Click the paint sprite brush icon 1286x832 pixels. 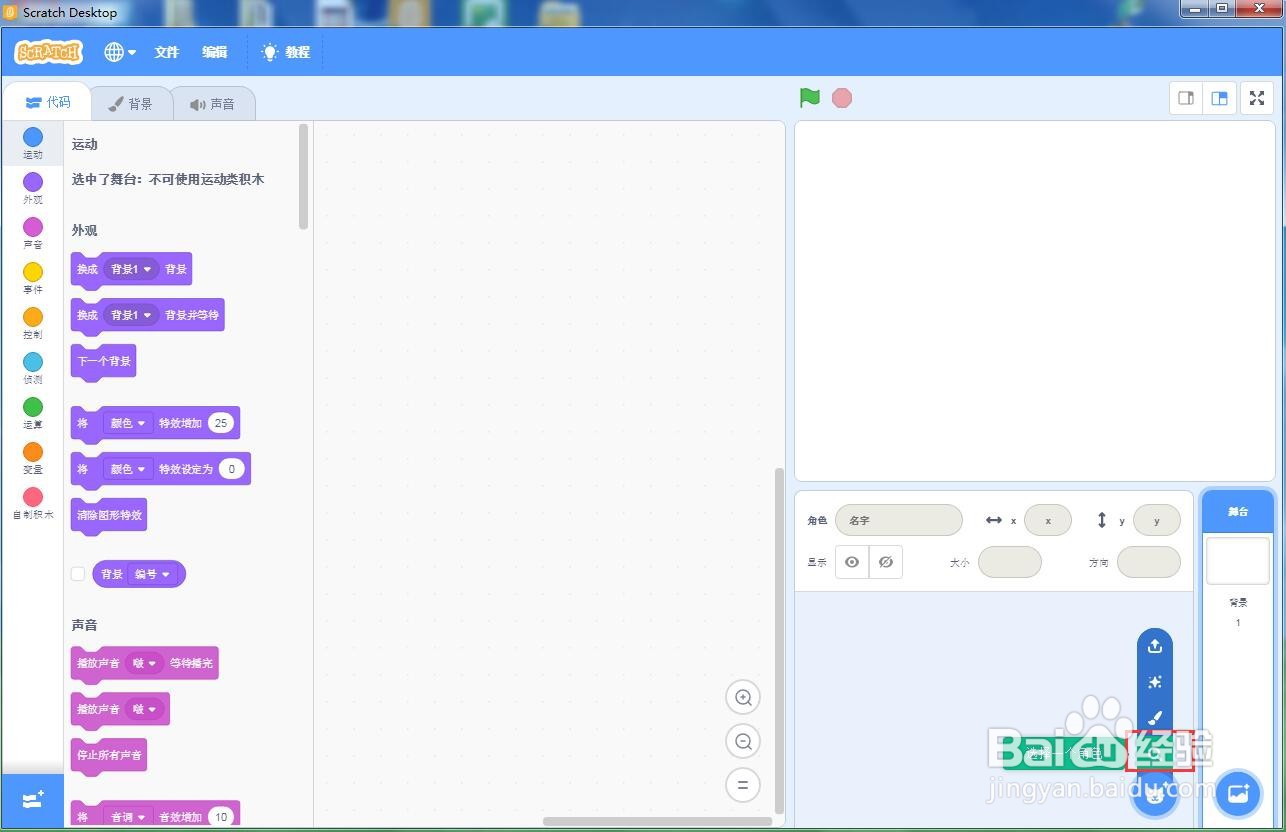coord(1155,718)
